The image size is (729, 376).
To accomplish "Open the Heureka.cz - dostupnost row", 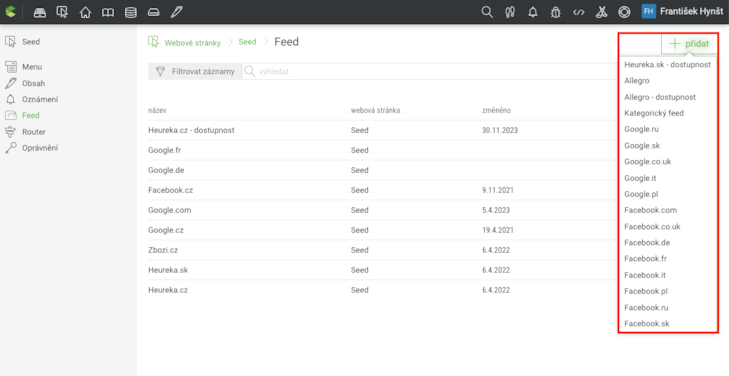I will click(383, 131).
